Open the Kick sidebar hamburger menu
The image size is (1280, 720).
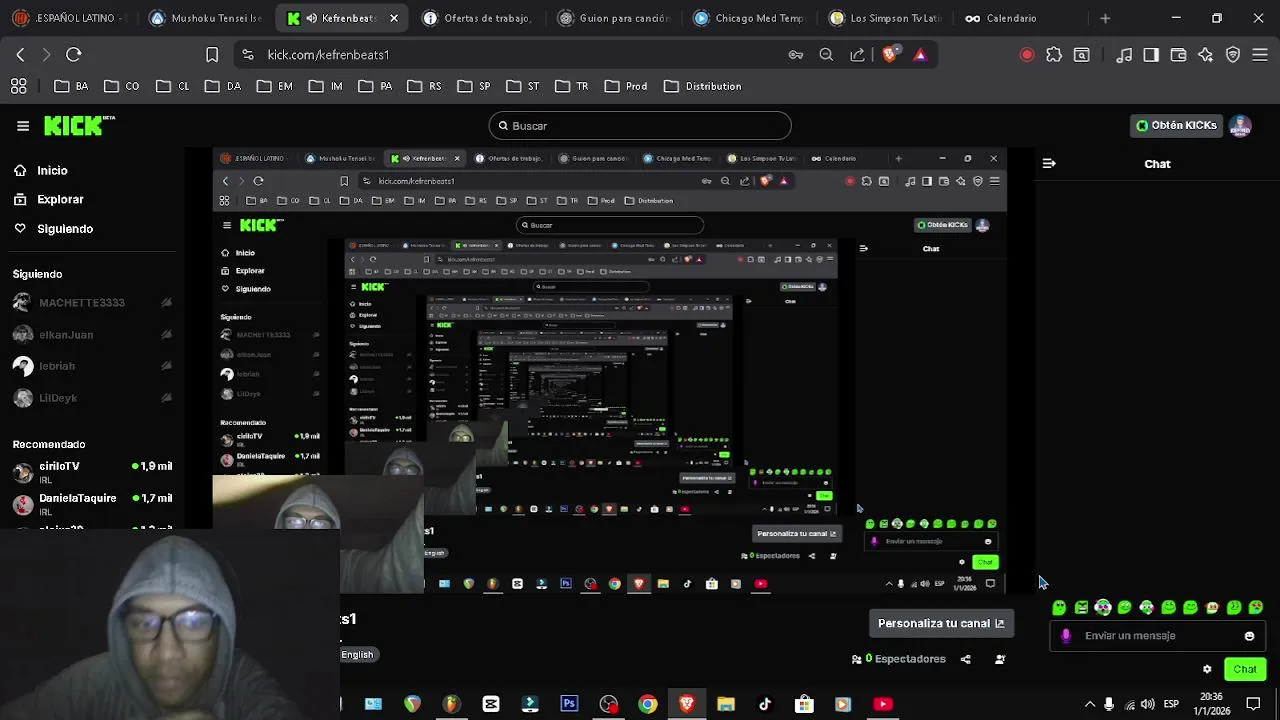click(x=23, y=126)
